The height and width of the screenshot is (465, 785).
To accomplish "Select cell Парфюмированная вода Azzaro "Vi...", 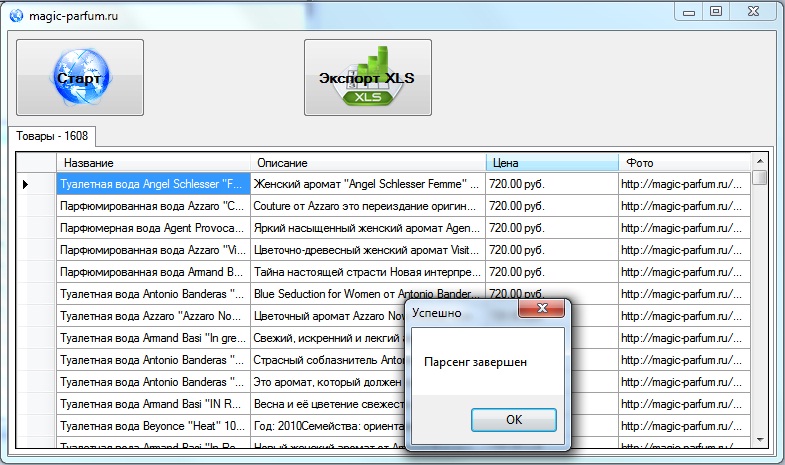I will (153, 250).
